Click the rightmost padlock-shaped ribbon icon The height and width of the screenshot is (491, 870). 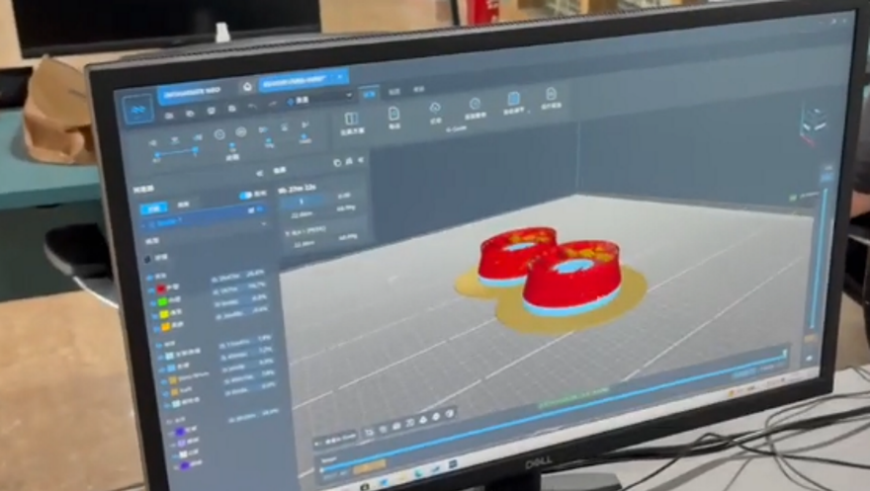[x=550, y=94]
